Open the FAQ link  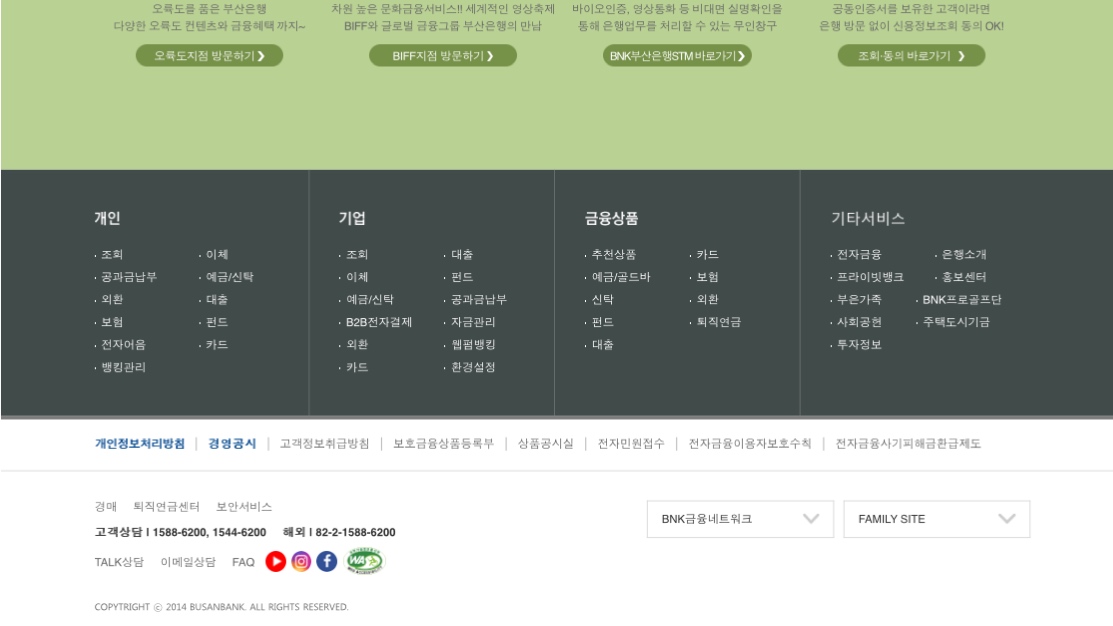pyautogui.click(x=243, y=562)
